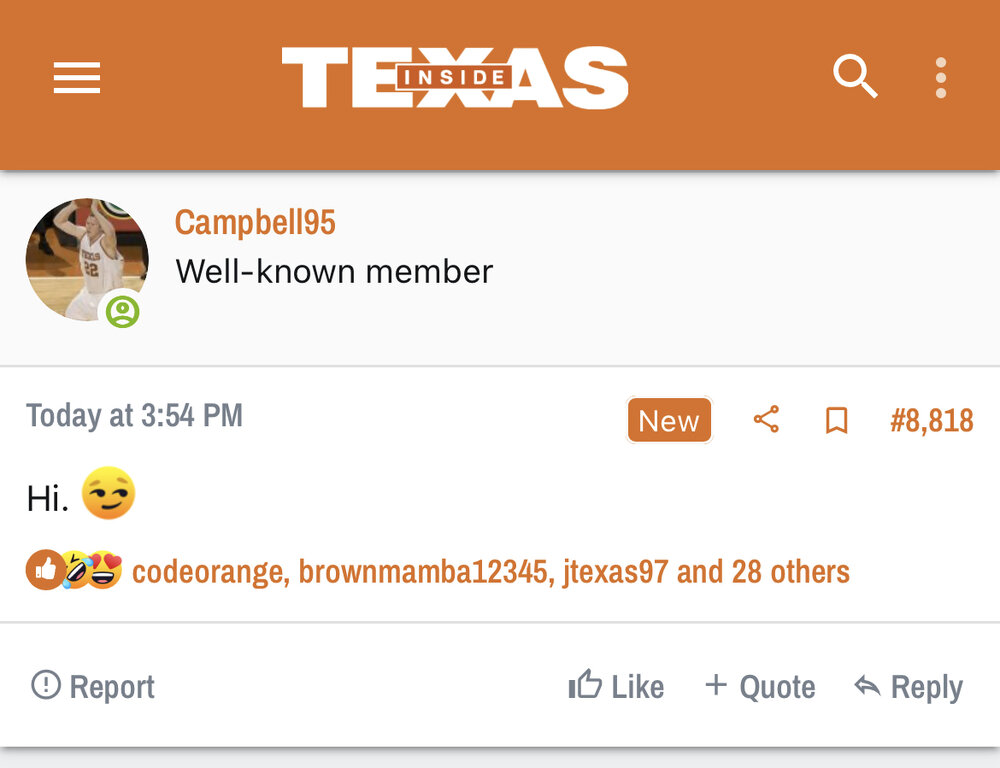Viewport: 1000px width, 768px height.
Task: Quote this post with + Quote
Action: 760,687
